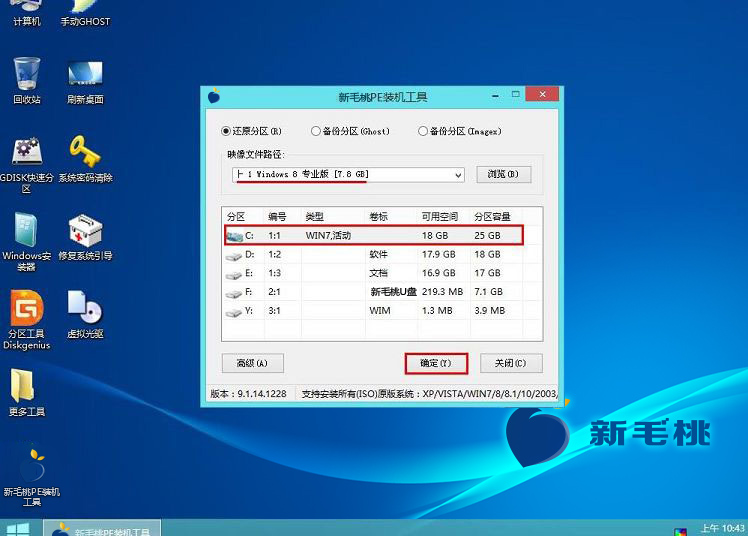
Task: Open the 计算机 desktop icon
Action: tap(27, 13)
